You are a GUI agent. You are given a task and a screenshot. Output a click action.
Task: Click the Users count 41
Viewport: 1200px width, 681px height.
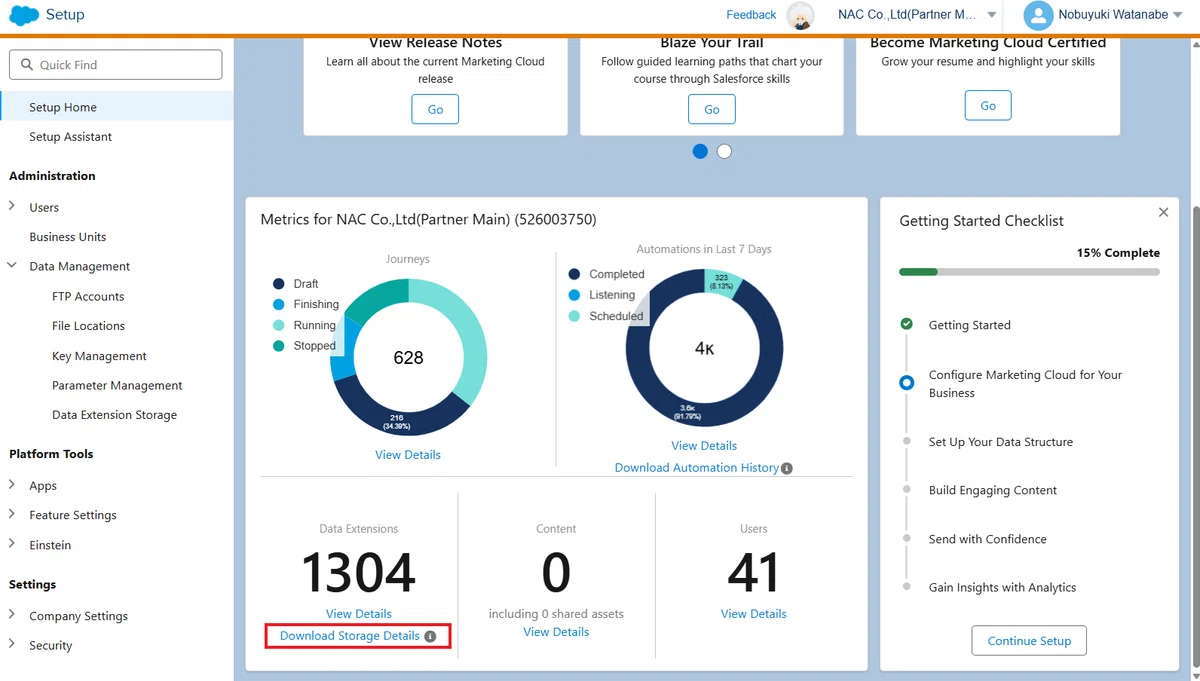pos(753,573)
